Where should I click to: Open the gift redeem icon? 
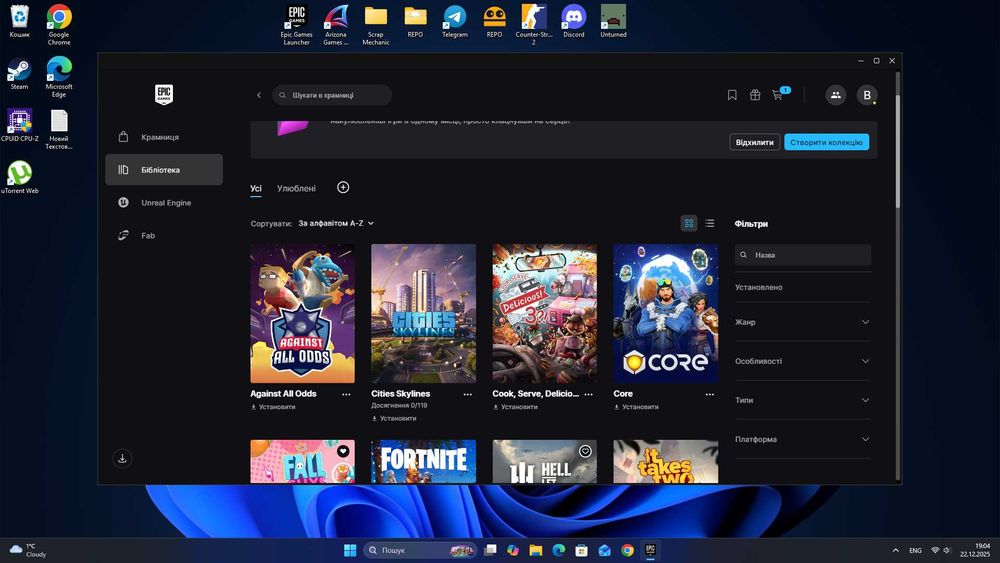[755, 95]
